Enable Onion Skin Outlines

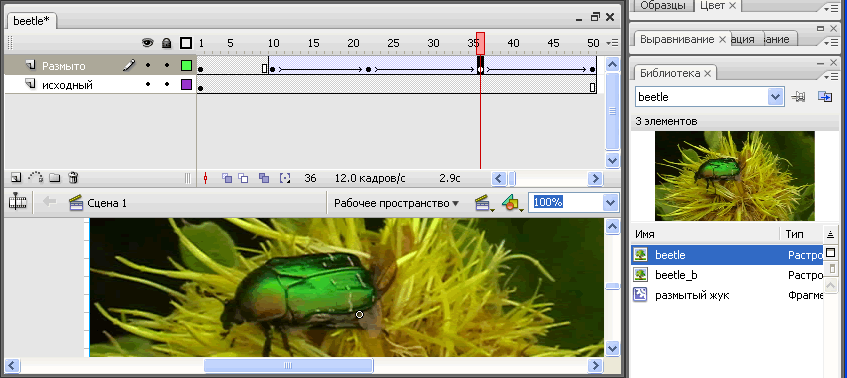click(244, 178)
